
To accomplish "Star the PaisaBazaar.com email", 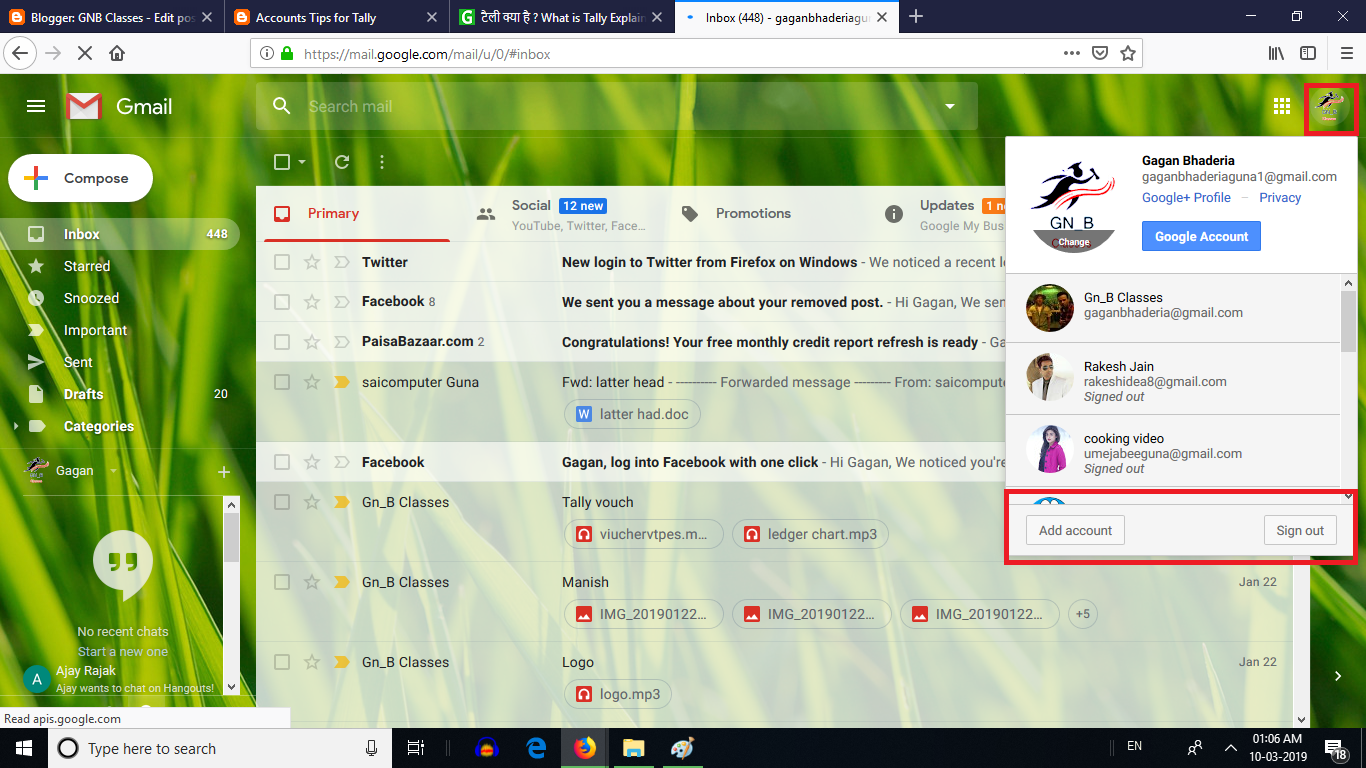I will [312, 342].
